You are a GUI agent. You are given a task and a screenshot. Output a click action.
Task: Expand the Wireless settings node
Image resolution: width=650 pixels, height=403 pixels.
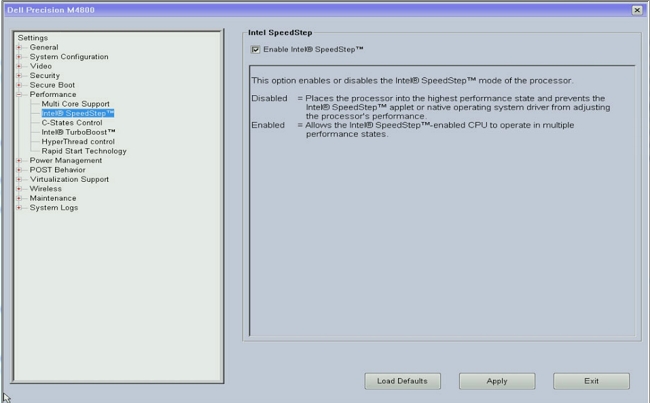[19, 189]
